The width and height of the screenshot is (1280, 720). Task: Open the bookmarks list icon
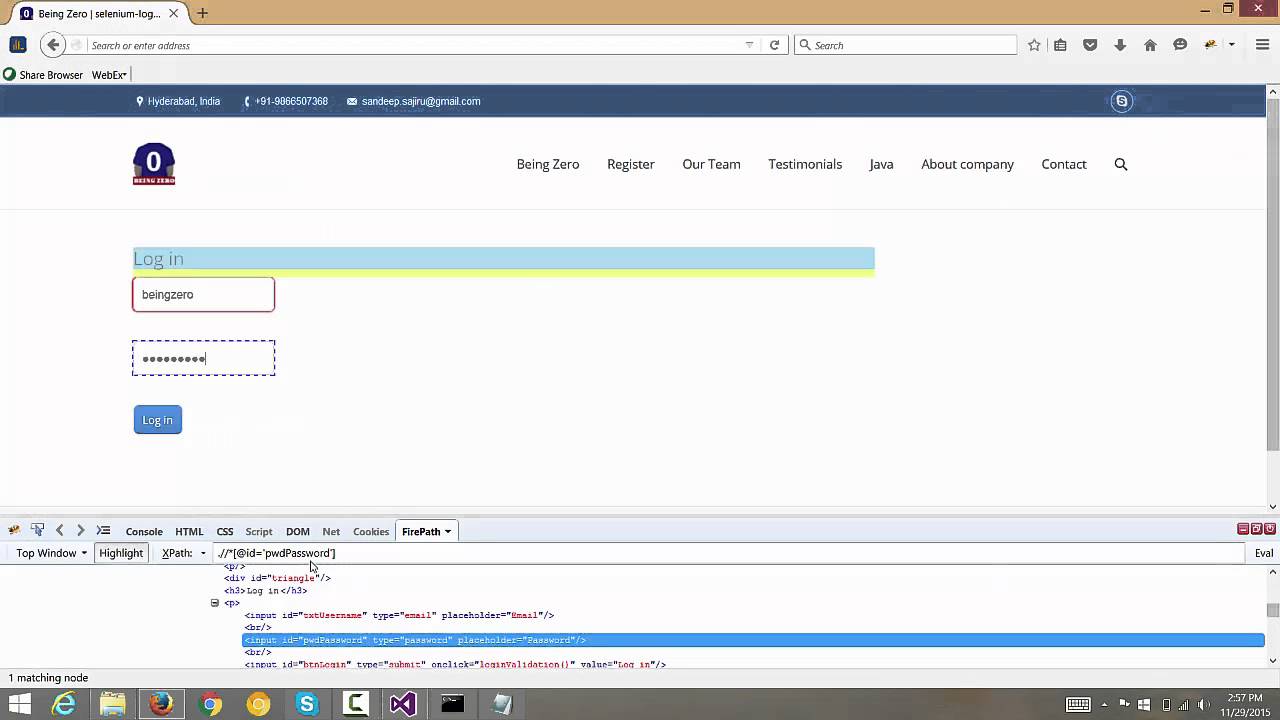1061,45
